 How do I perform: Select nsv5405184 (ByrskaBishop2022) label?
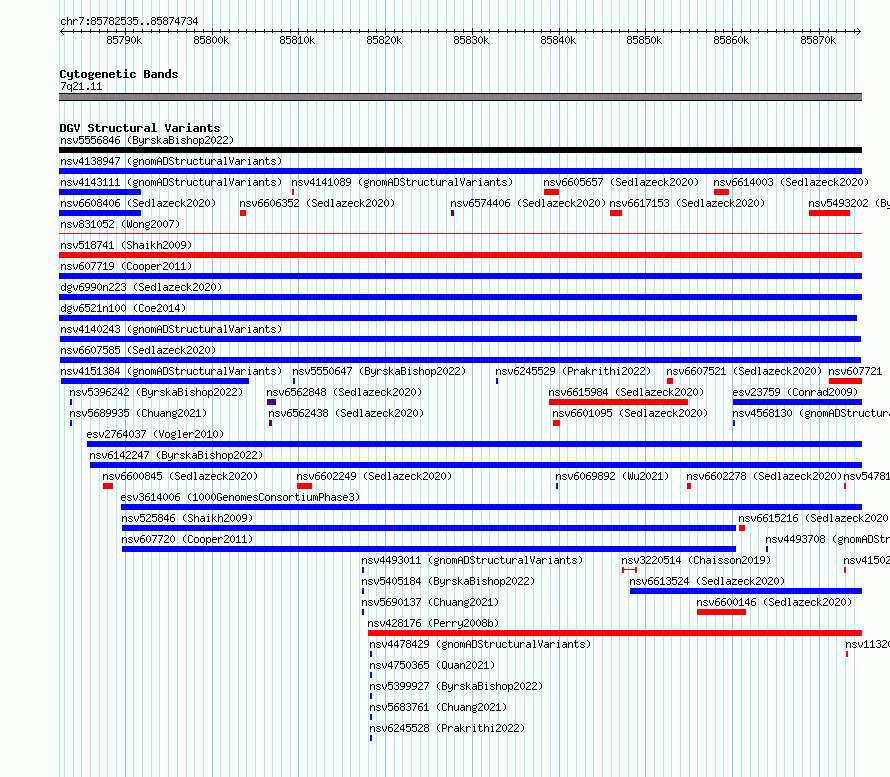[x=448, y=581]
